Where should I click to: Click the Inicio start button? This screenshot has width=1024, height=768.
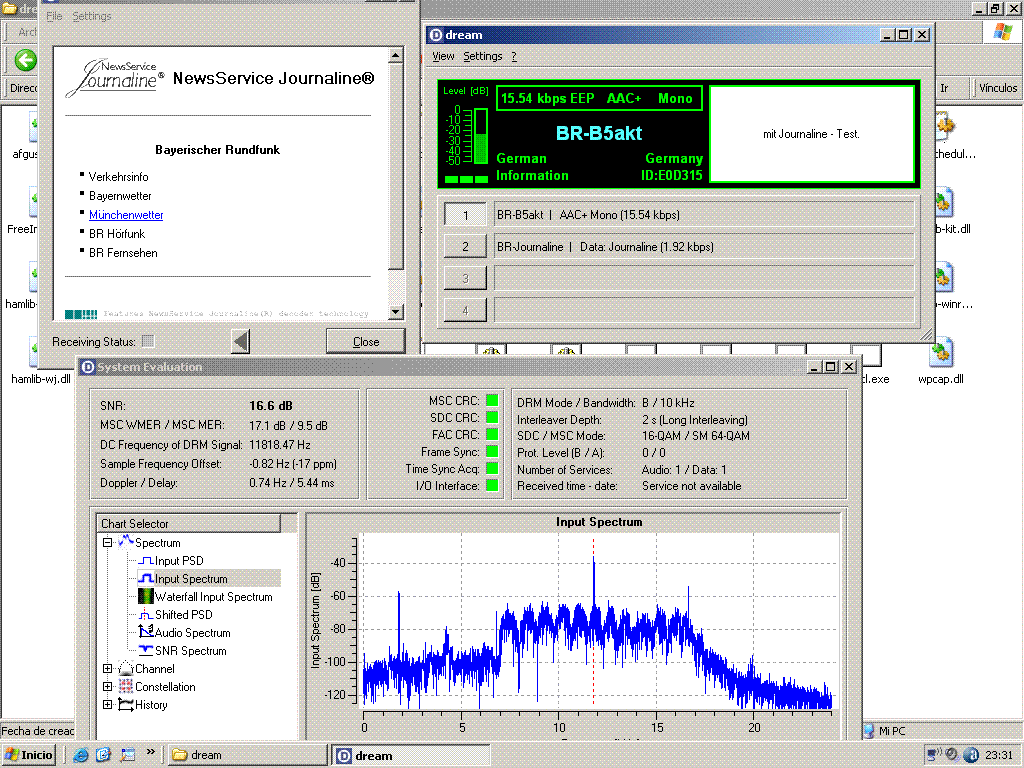(29, 755)
